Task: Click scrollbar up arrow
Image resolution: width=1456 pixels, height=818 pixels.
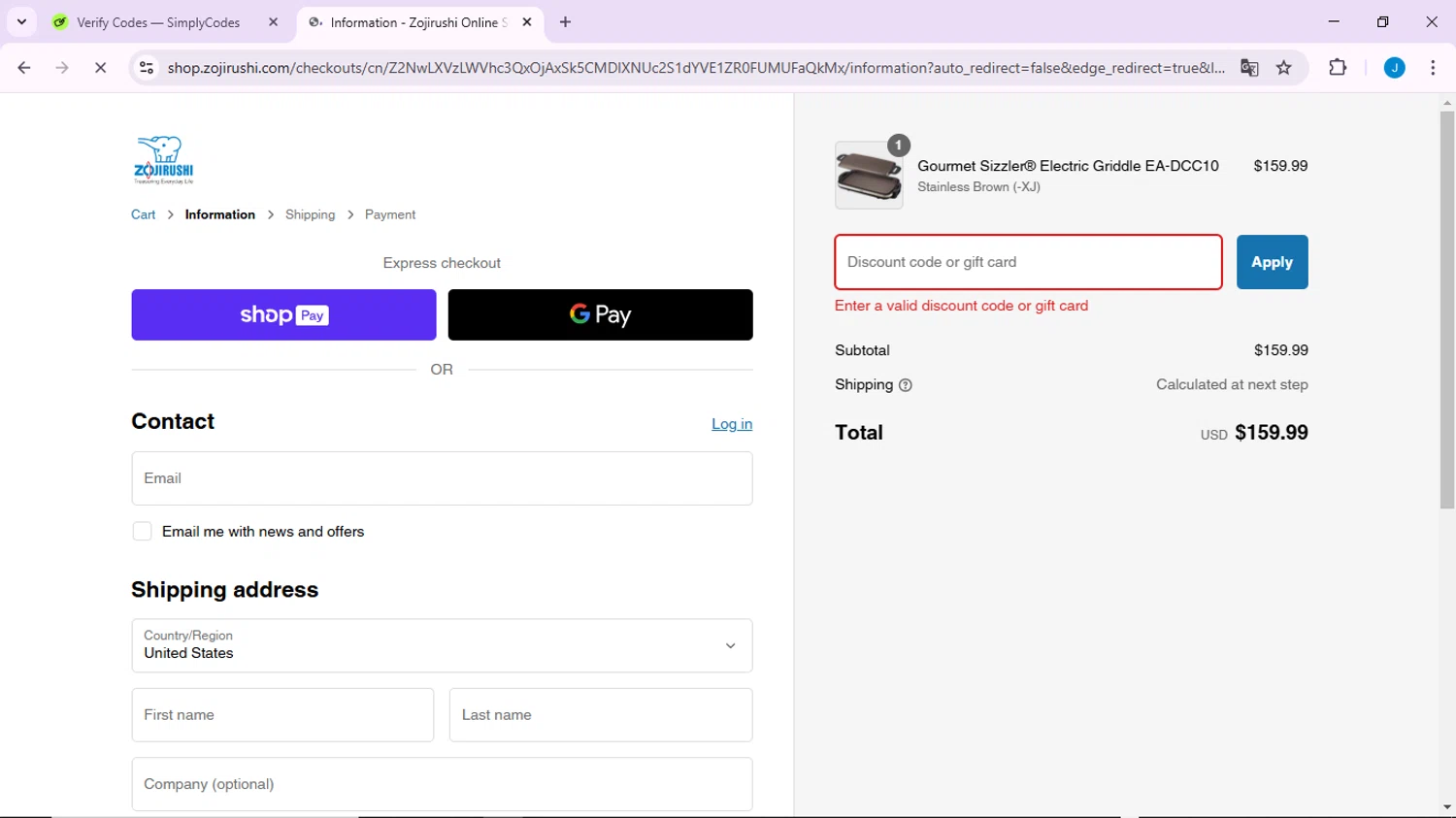Action: 1447,102
